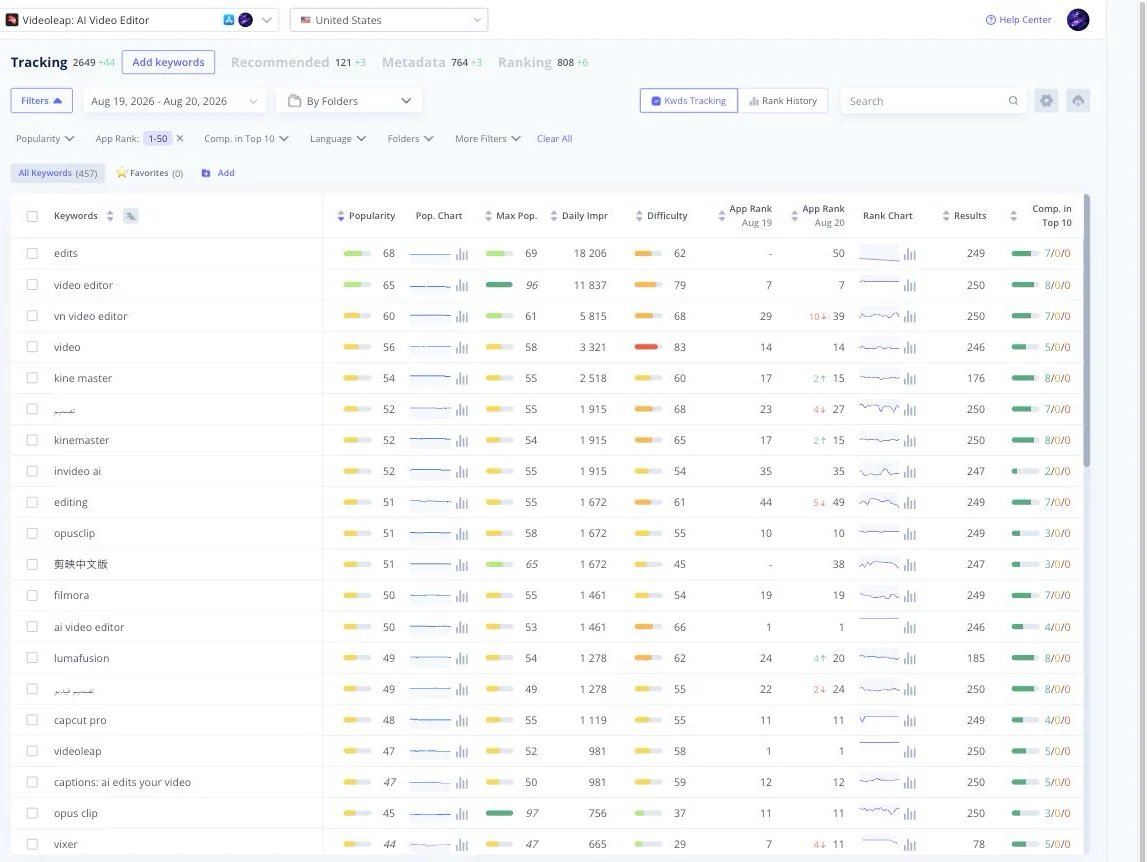Sort the Keywords column
The height and width of the screenshot is (862, 1147).
point(110,216)
